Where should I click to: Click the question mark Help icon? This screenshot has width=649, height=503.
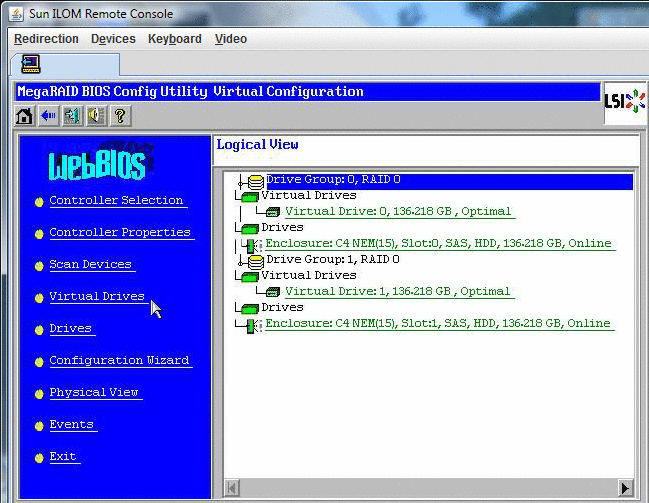(x=120, y=116)
